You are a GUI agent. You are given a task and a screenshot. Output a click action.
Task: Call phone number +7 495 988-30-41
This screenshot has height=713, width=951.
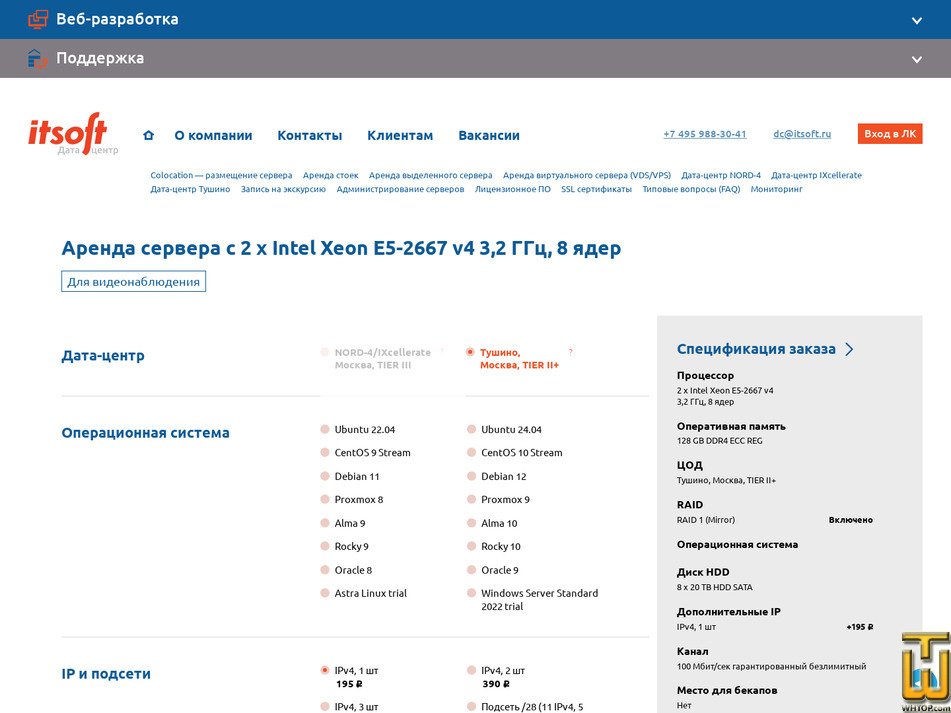click(705, 134)
